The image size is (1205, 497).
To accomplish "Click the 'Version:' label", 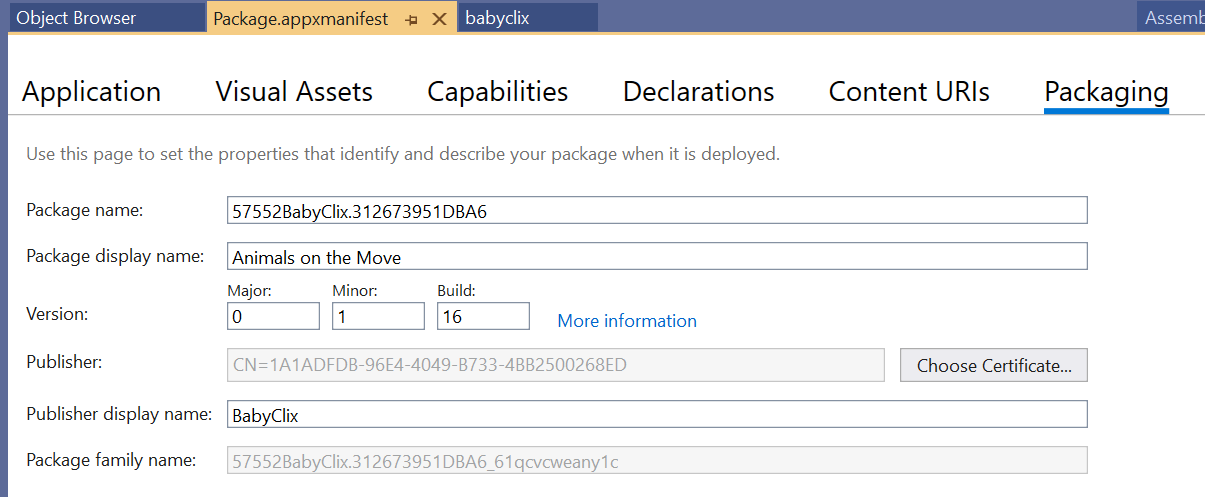I will [x=57, y=314].
